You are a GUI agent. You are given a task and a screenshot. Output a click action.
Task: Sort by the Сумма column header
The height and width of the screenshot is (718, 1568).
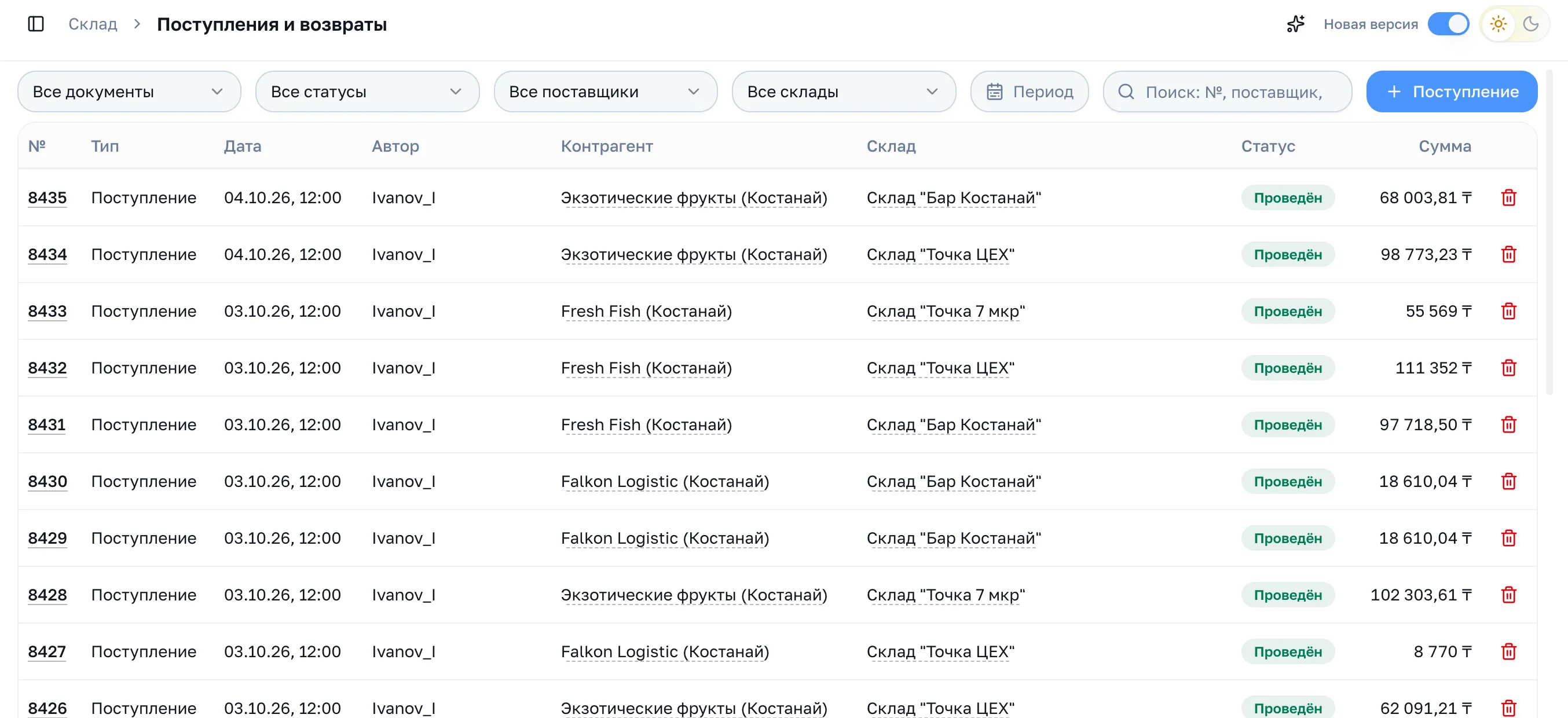tap(1445, 146)
